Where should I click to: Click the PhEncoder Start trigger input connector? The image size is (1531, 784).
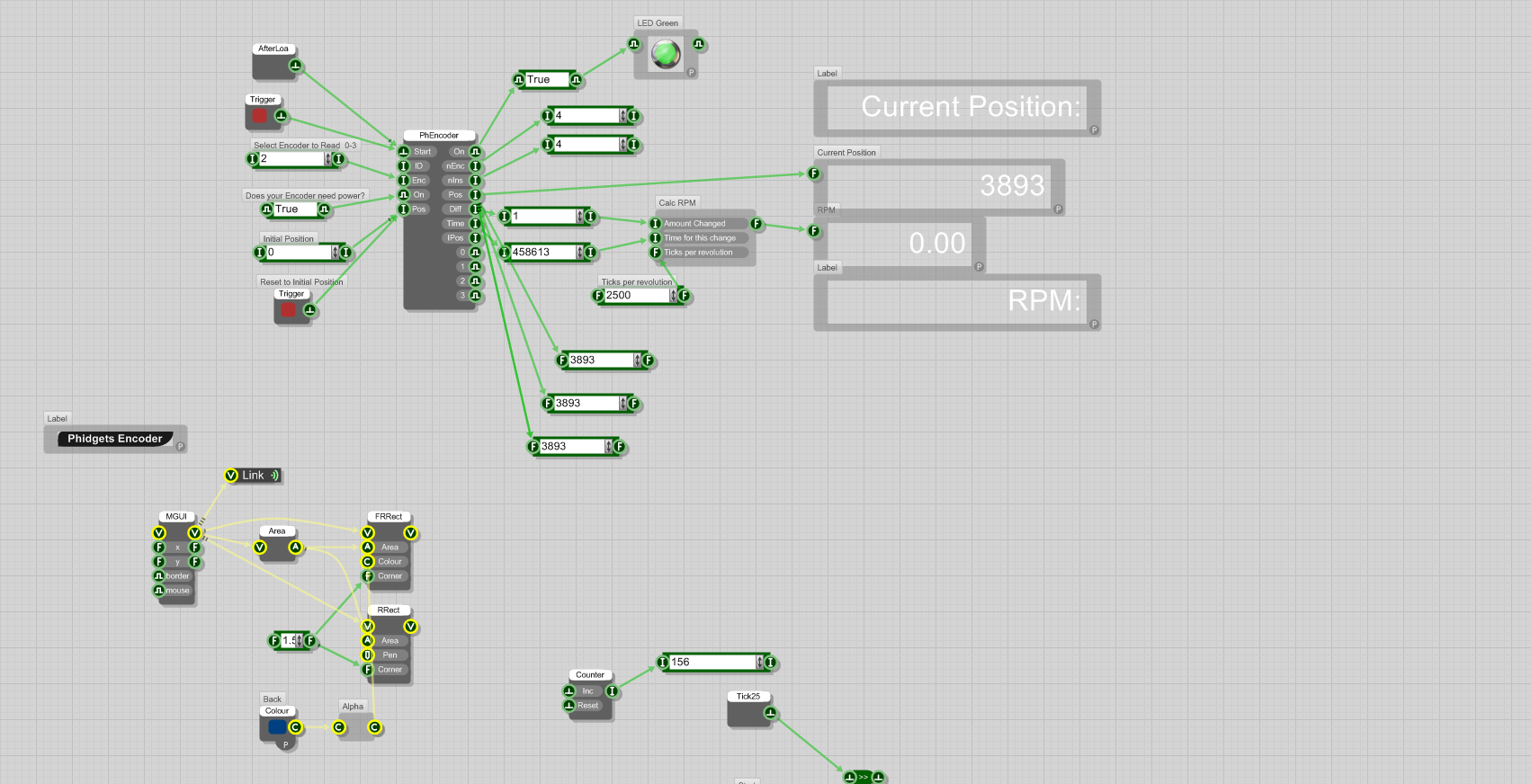[404, 152]
